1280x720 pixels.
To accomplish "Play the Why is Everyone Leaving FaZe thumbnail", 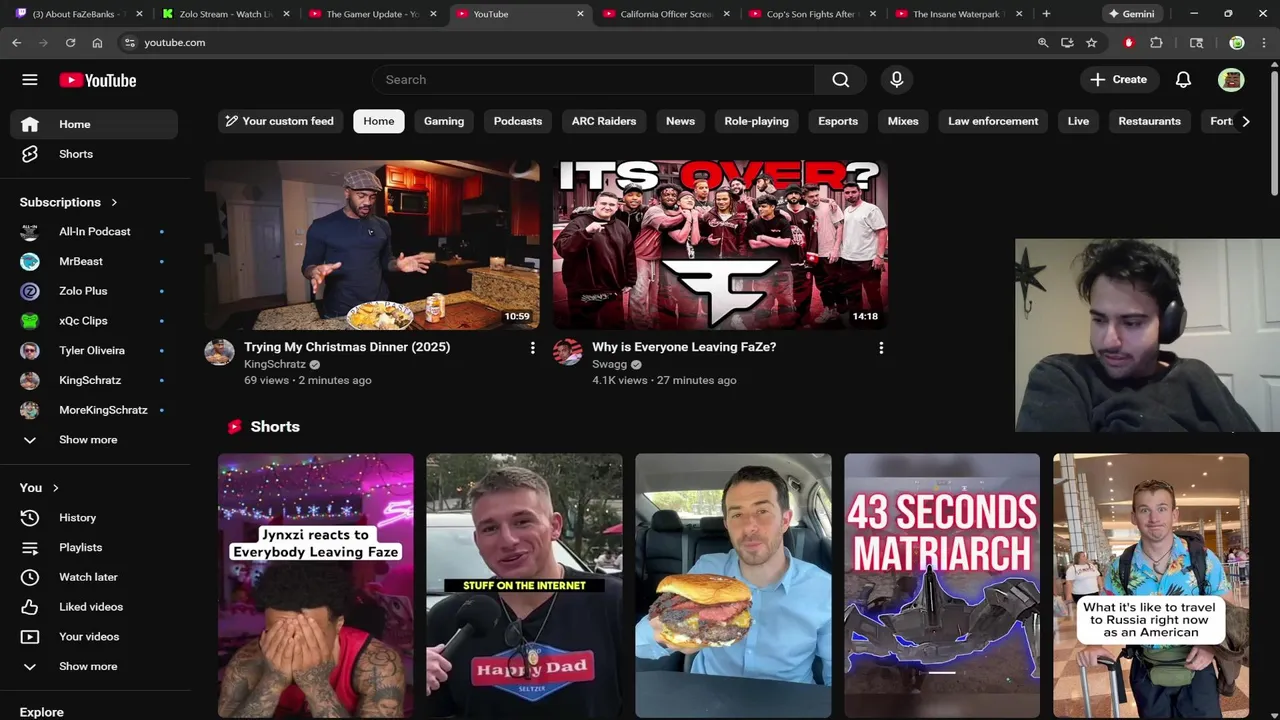I will pos(720,244).
